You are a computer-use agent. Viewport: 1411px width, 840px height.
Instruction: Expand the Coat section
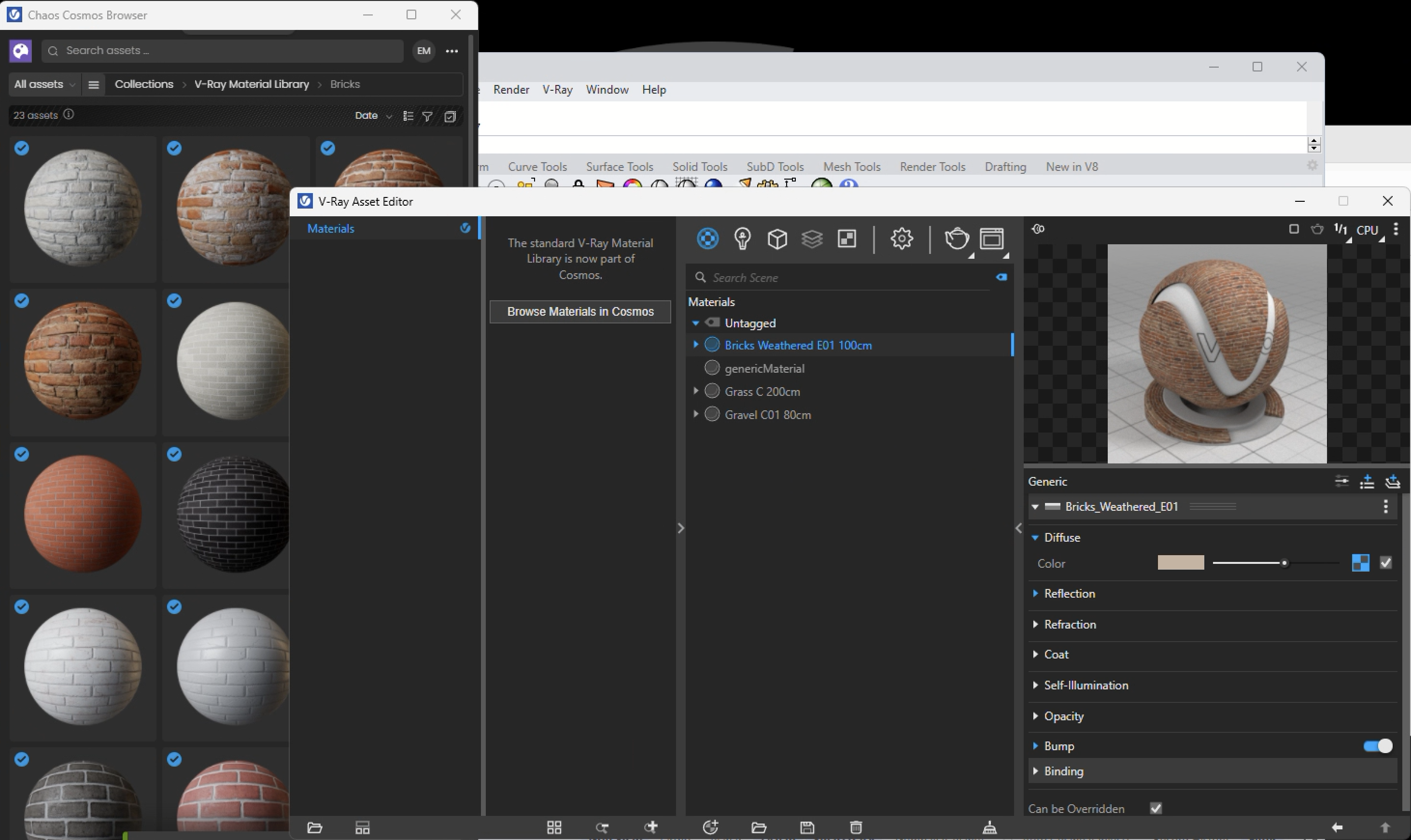point(1035,654)
